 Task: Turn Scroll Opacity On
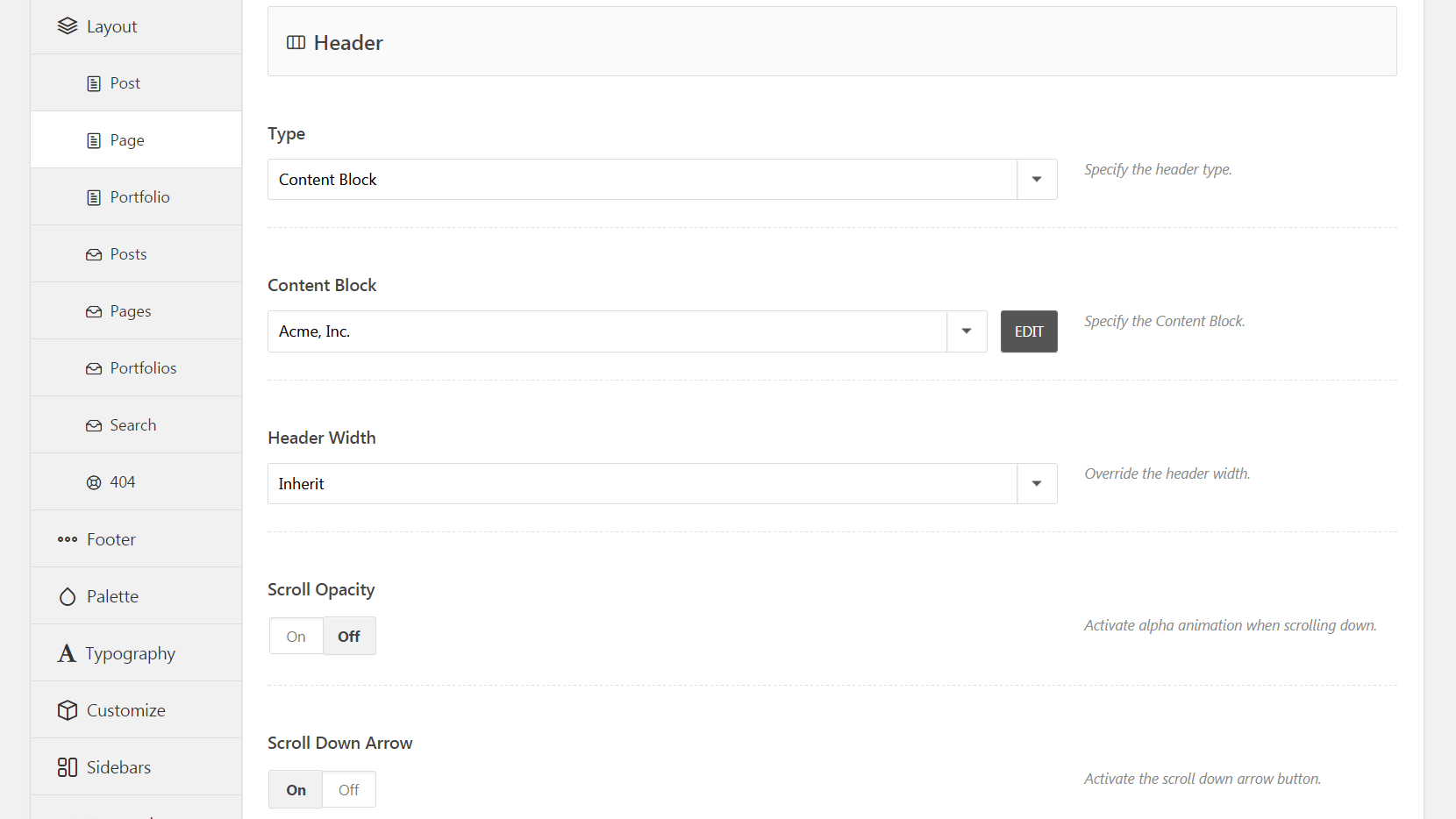[296, 637]
